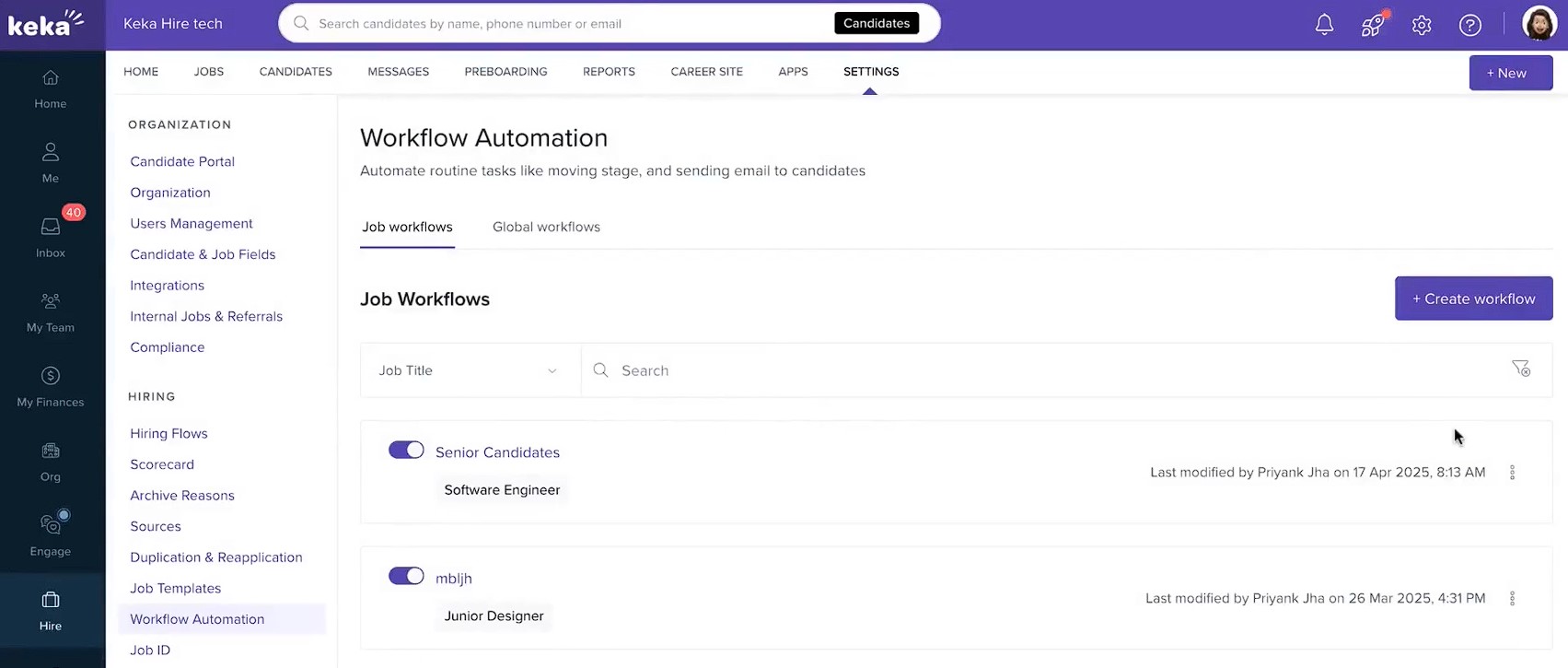The height and width of the screenshot is (668, 1568).
Task: Click the clear filter funnel icon
Action: click(1521, 369)
